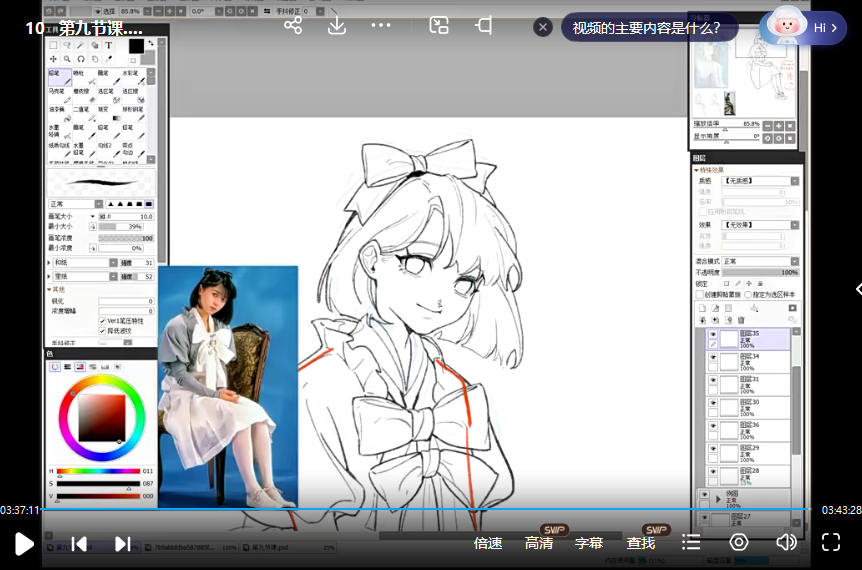Open the 高清 video quality menu
Screen dimensions: 862x570
539,543
